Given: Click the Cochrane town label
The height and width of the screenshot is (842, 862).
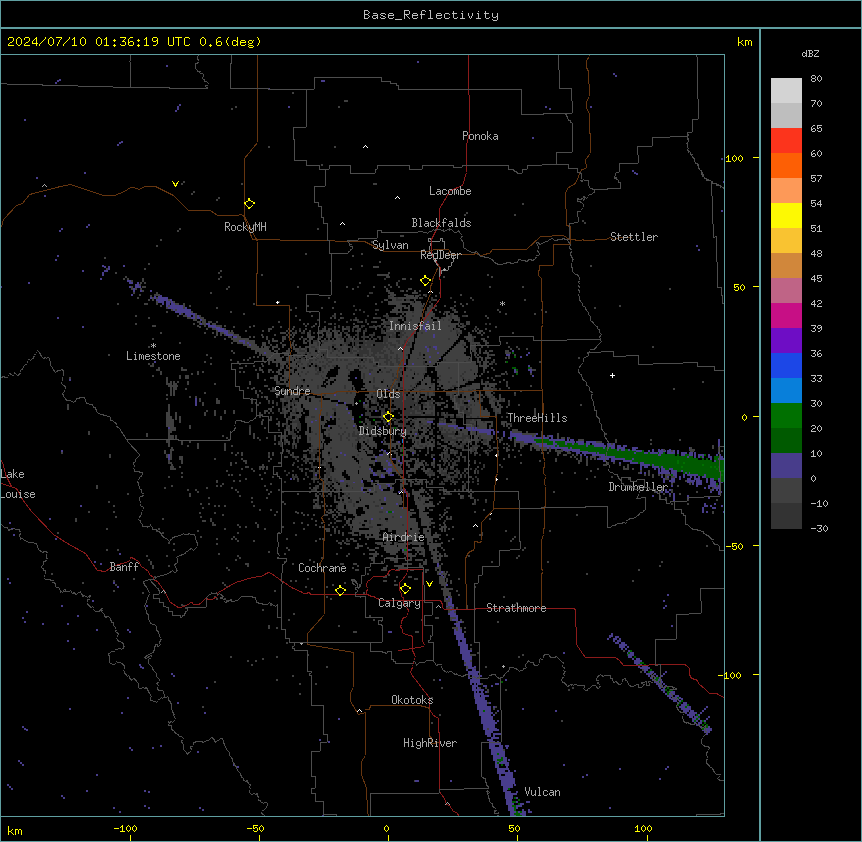Looking at the screenshot, I should (322, 568).
